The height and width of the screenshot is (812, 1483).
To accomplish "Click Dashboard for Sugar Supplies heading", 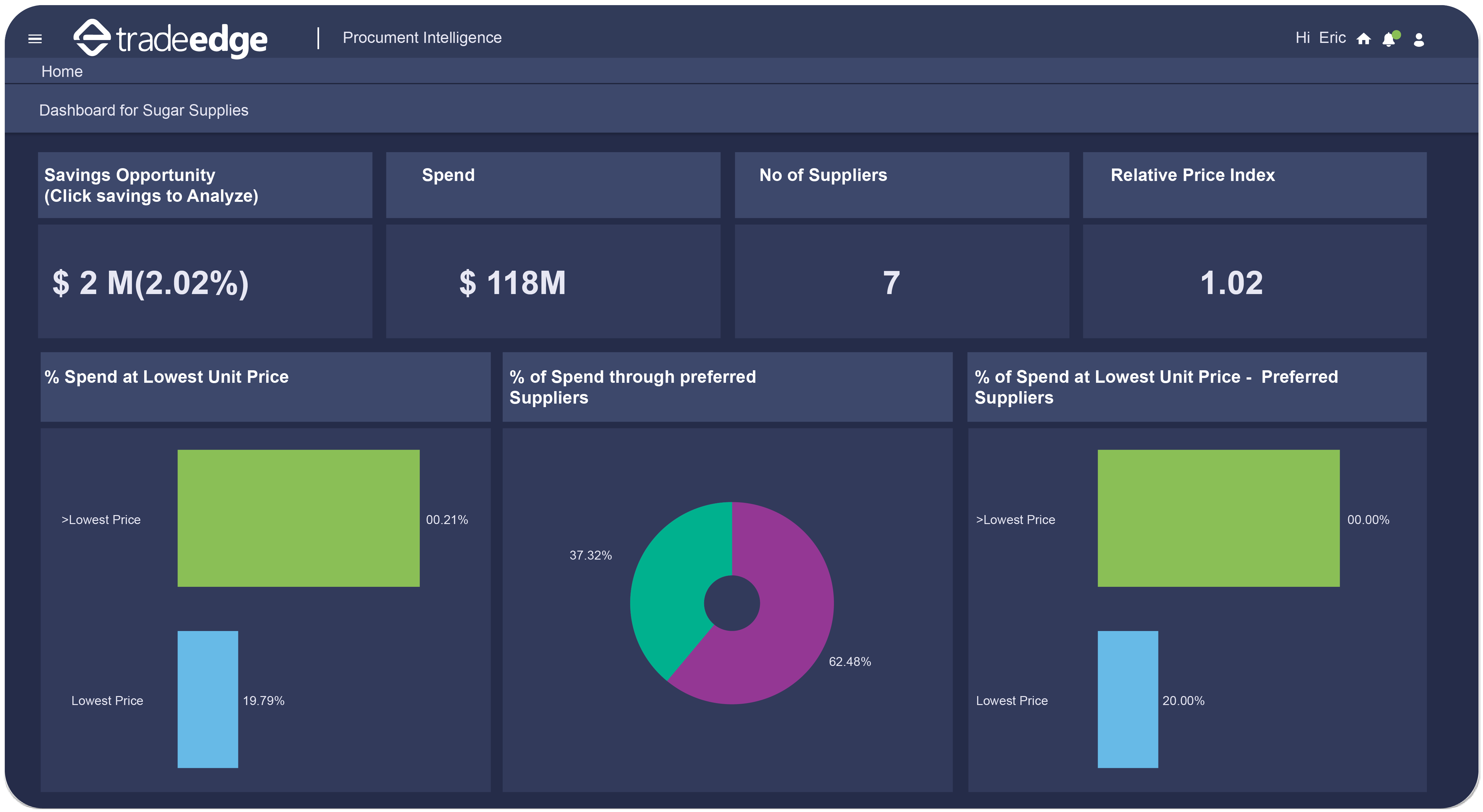I will 143,110.
